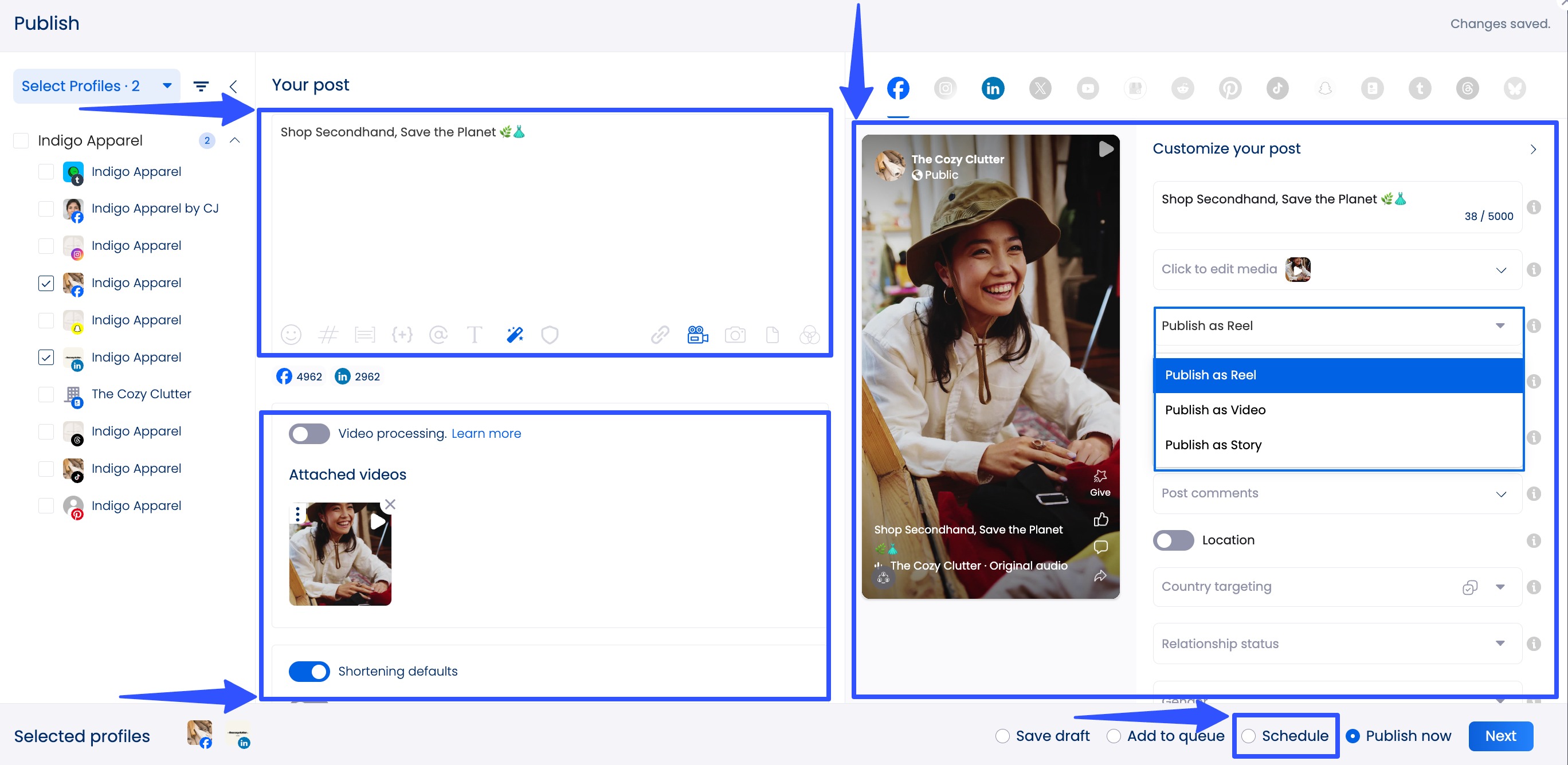Click the Next button
The image size is (1568, 765).
pyautogui.click(x=1500, y=736)
